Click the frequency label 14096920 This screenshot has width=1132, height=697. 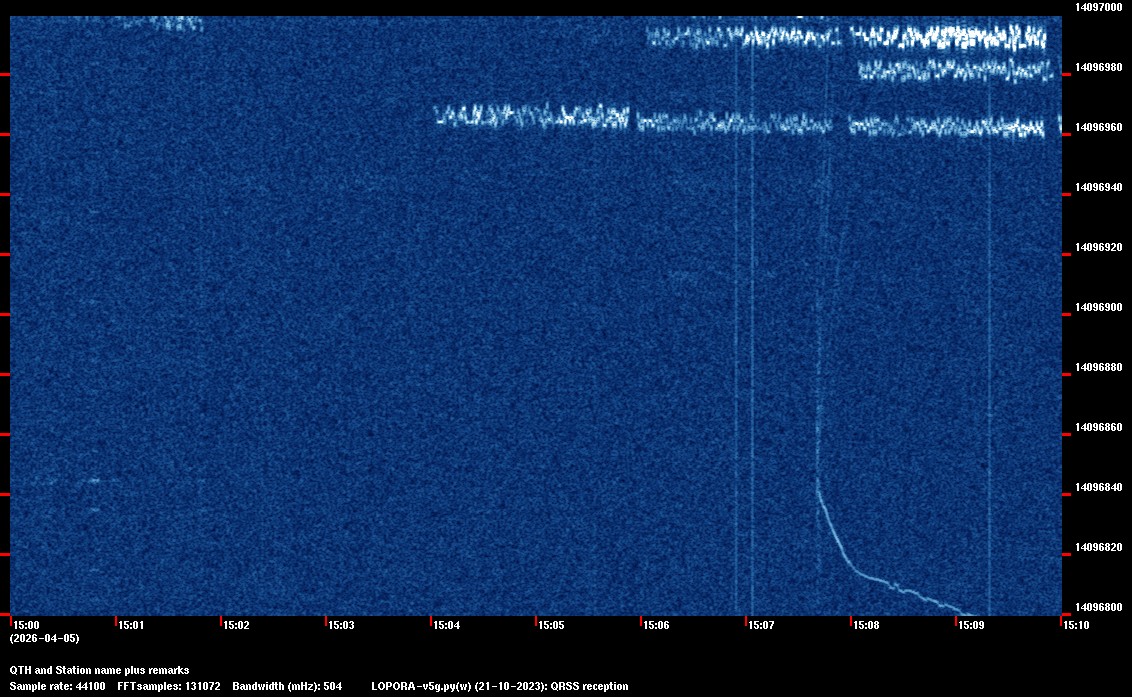1098,247
